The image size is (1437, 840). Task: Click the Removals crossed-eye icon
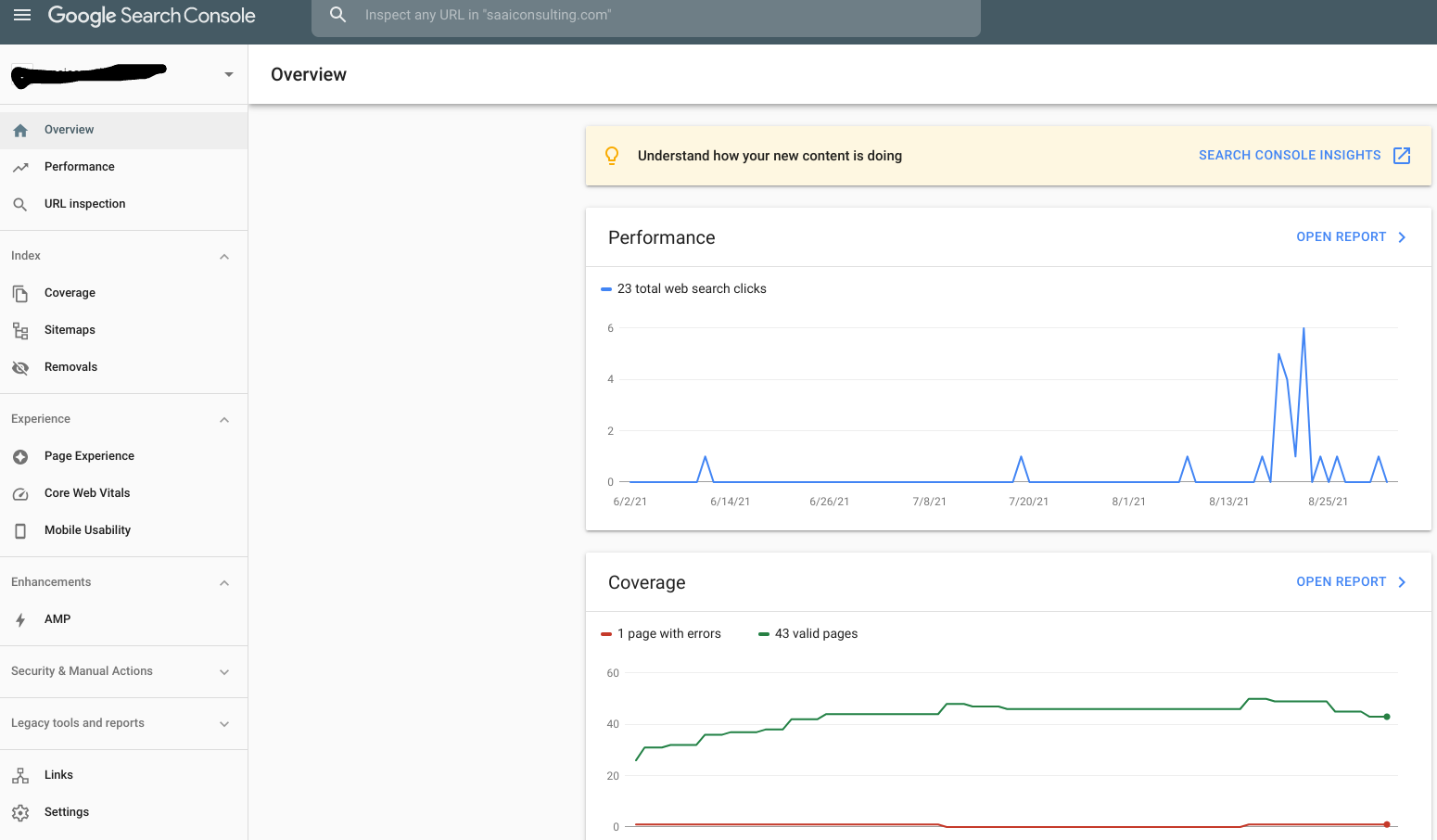click(x=20, y=368)
